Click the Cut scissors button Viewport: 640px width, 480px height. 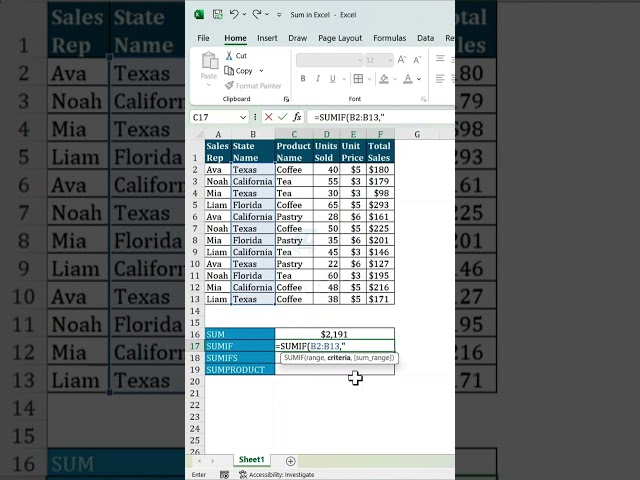236,56
